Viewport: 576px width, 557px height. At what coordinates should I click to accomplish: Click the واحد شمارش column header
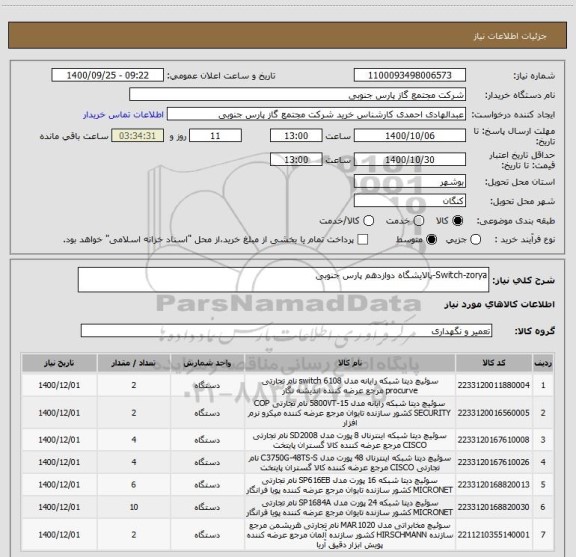(x=207, y=363)
